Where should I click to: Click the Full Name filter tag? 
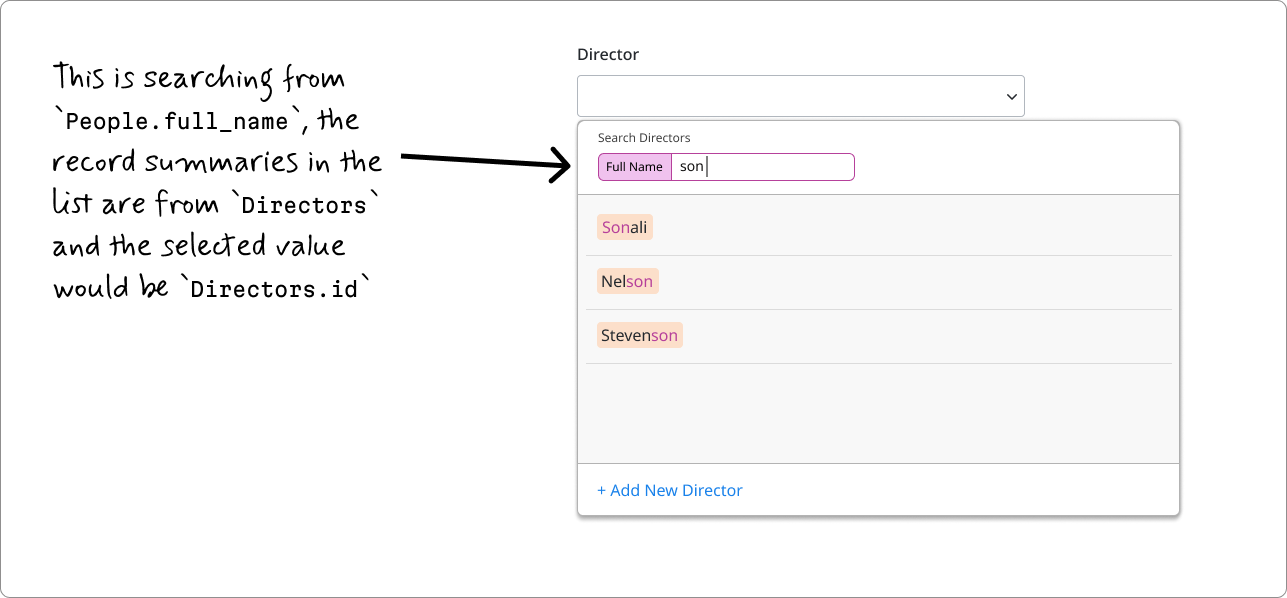(x=634, y=167)
